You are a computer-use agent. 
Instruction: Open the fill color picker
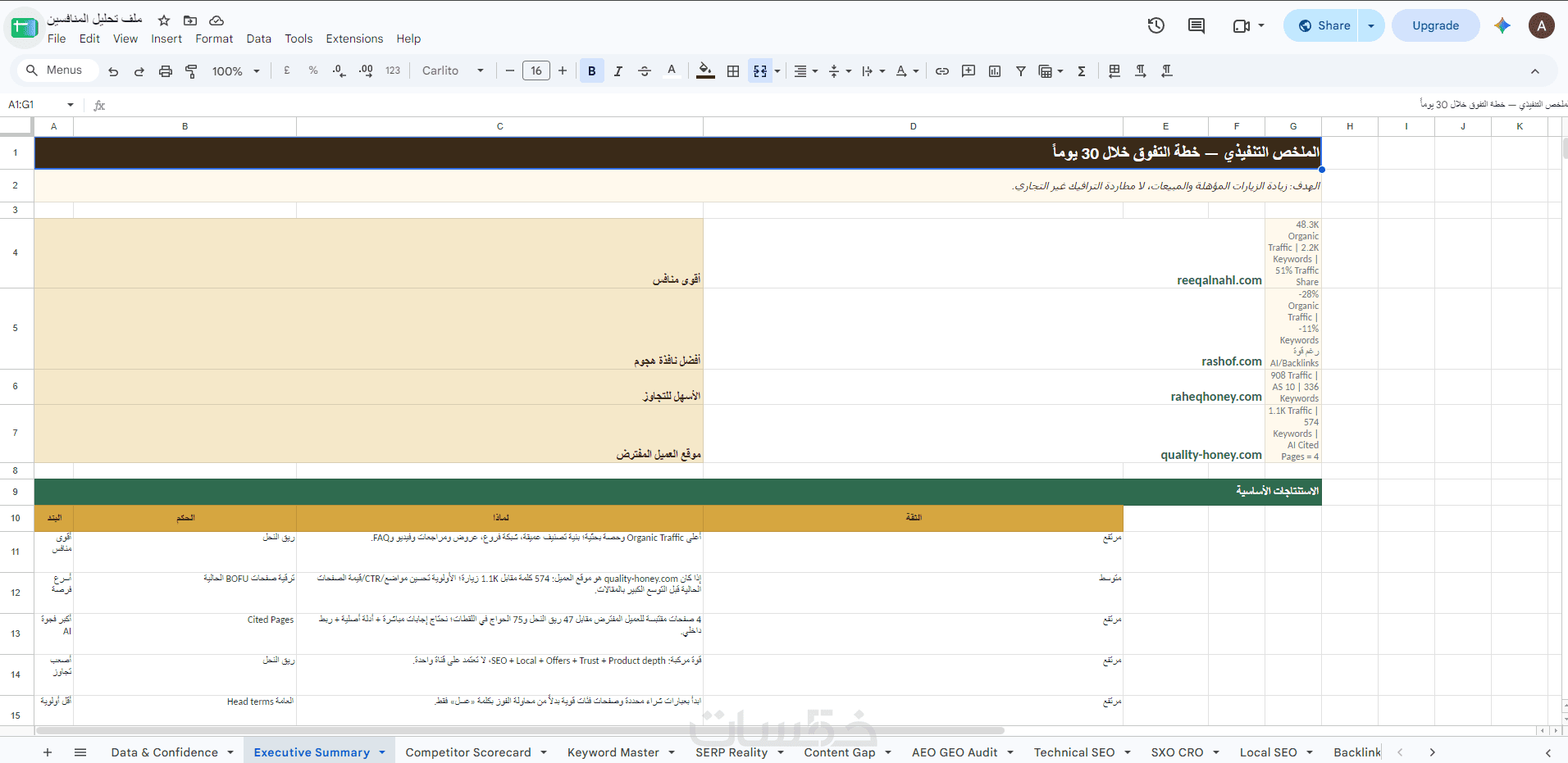click(x=705, y=71)
